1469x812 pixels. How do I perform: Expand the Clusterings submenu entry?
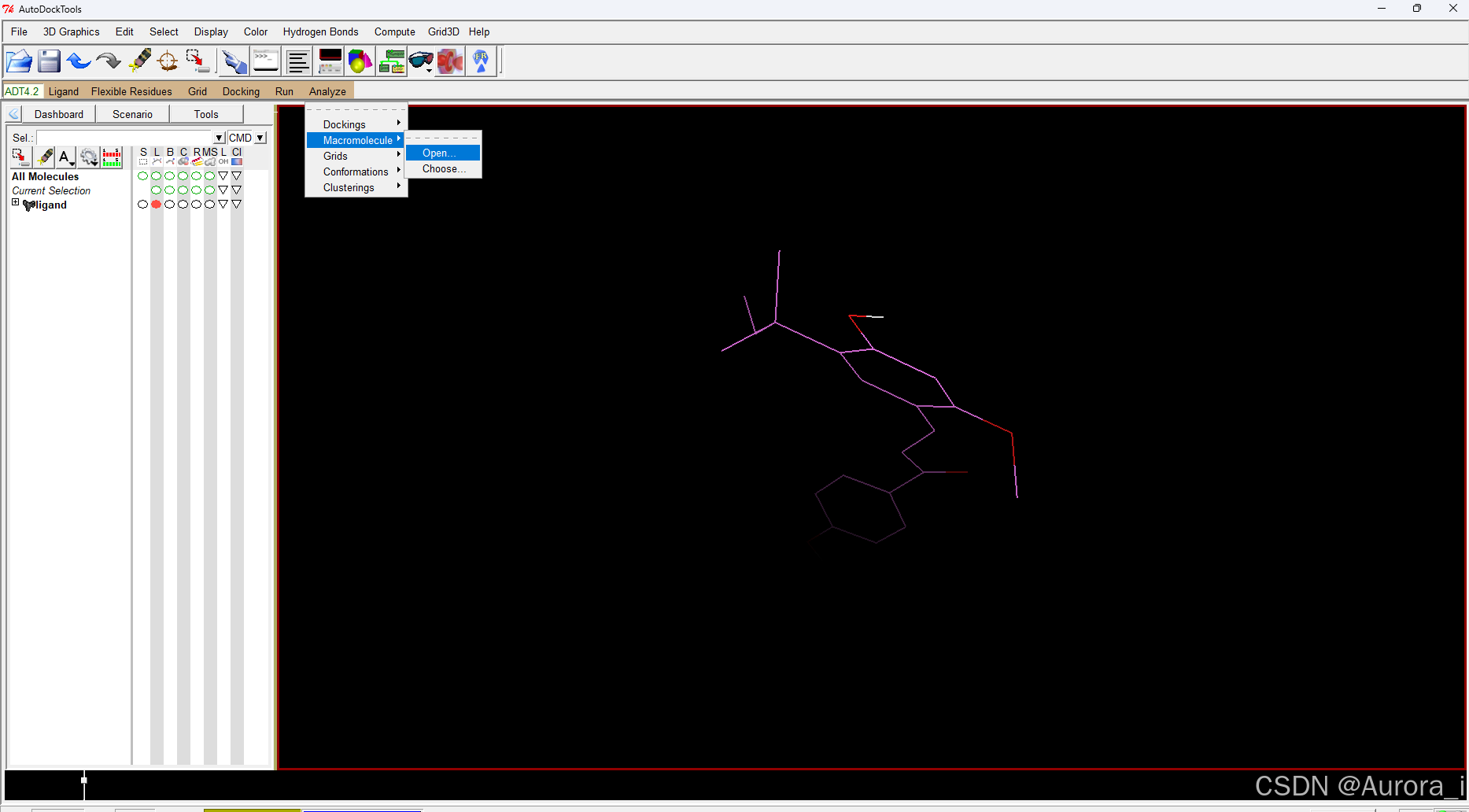[x=356, y=187]
